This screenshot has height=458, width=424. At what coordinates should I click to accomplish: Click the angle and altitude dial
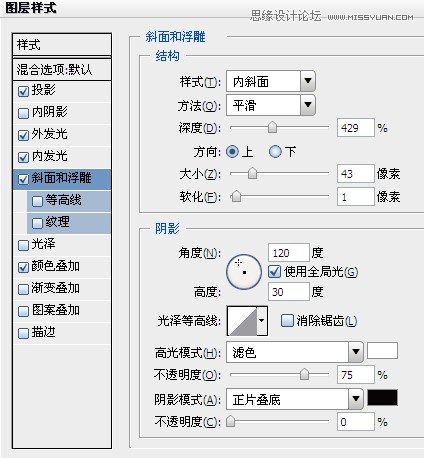point(244,272)
